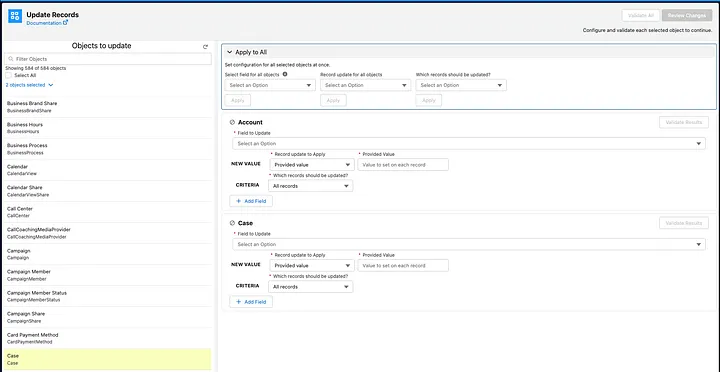Select Campaign Member in the objects list
720x372 pixels.
(107, 275)
